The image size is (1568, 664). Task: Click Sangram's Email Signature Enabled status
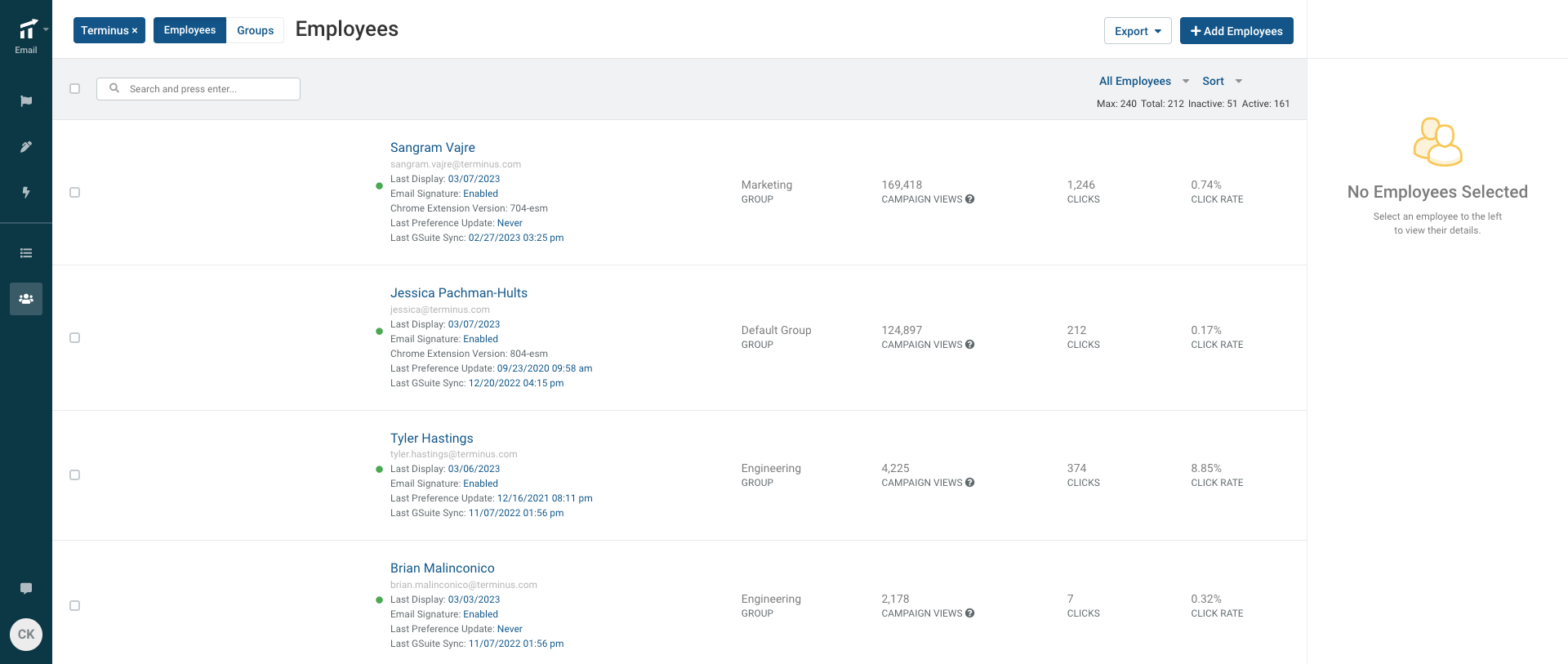tap(480, 194)
